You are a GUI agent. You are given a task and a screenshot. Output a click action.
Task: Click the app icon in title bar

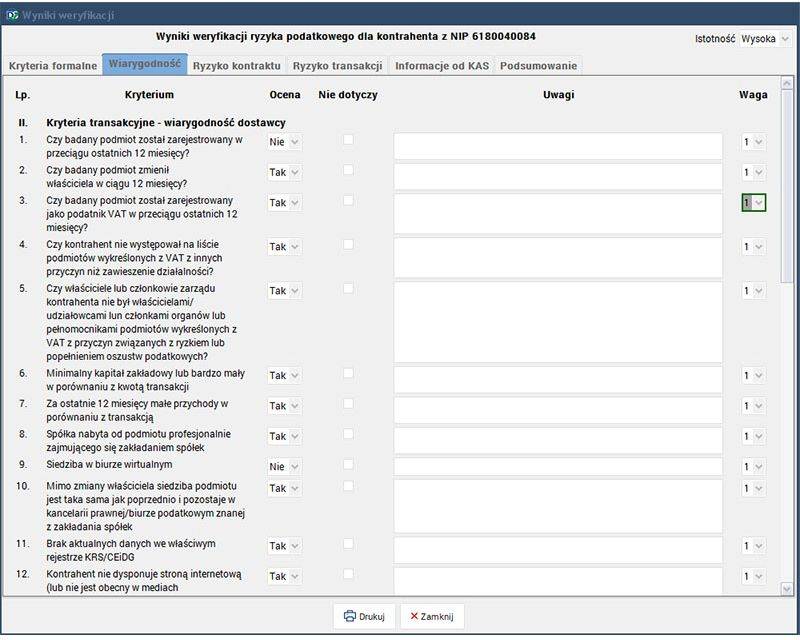[12, 15]
